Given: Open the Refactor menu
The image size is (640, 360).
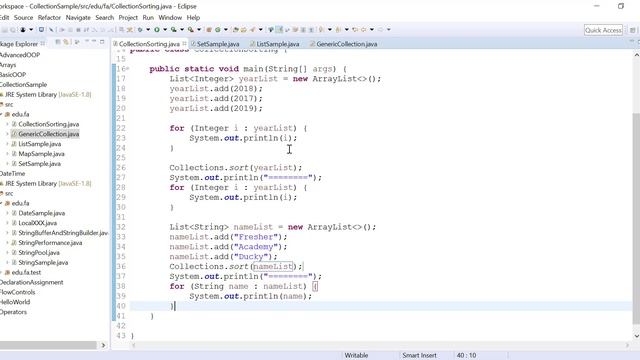Looking at the screenshot, I should pos(49,18).
